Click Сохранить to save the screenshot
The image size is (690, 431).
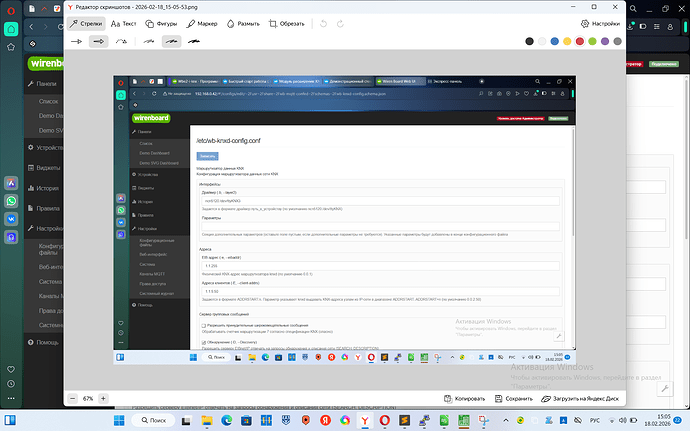click(514, 398)
